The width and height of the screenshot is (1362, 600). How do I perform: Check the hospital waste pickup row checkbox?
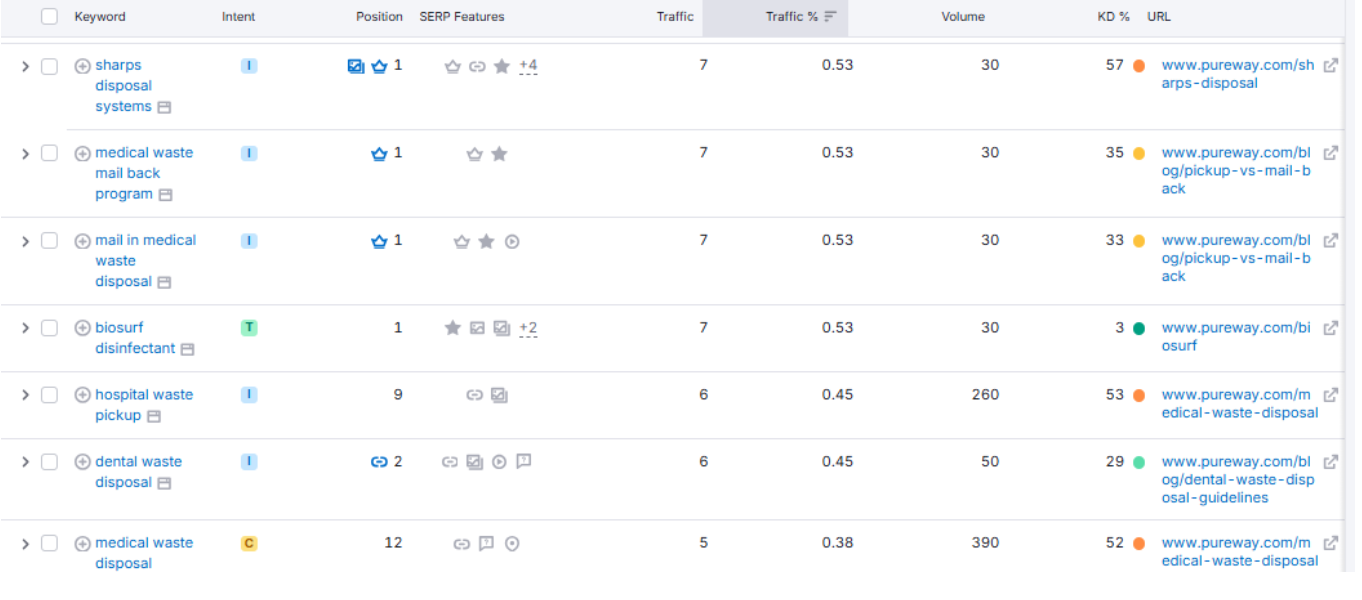[x=49, y=395]
